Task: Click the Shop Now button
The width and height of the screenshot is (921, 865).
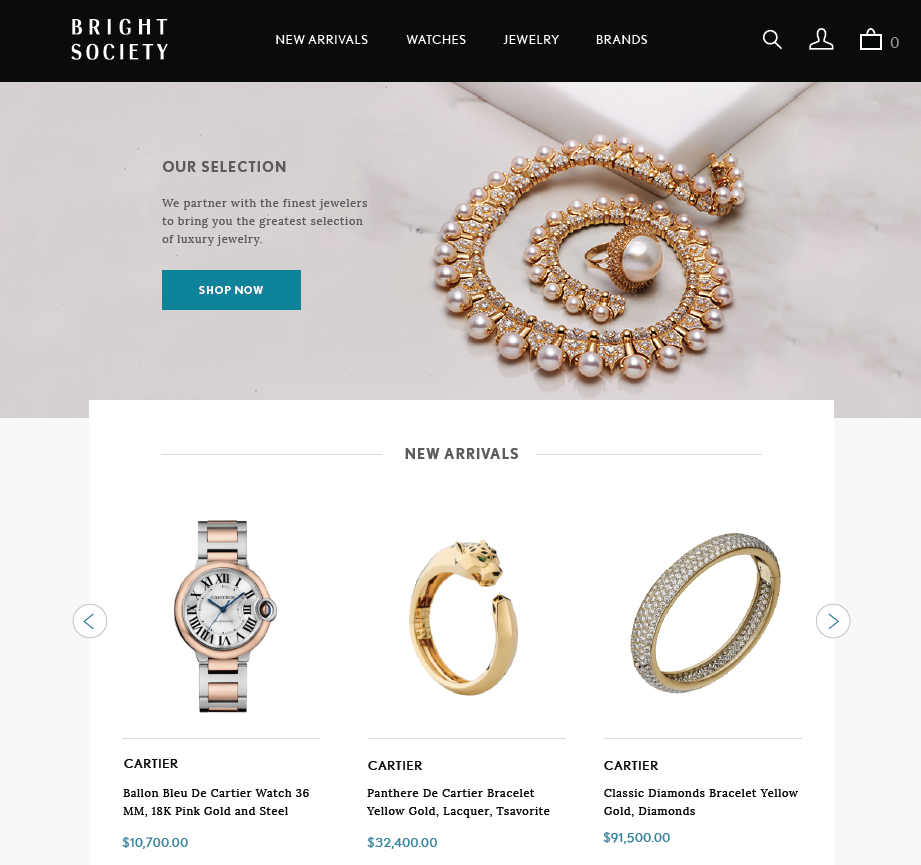Action: (231, 290)
